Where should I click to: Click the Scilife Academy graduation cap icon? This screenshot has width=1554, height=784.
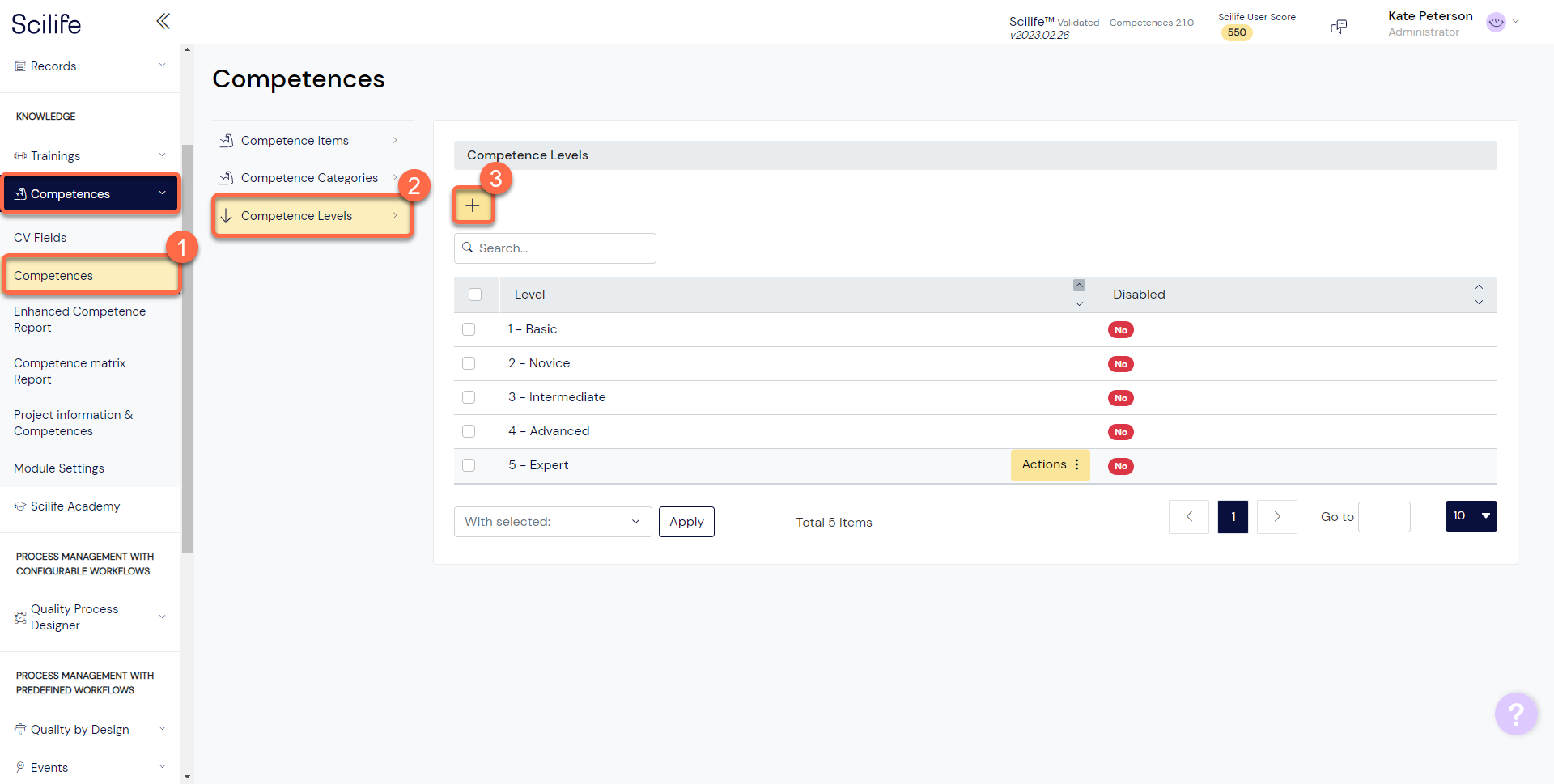[x=20, y=506]
